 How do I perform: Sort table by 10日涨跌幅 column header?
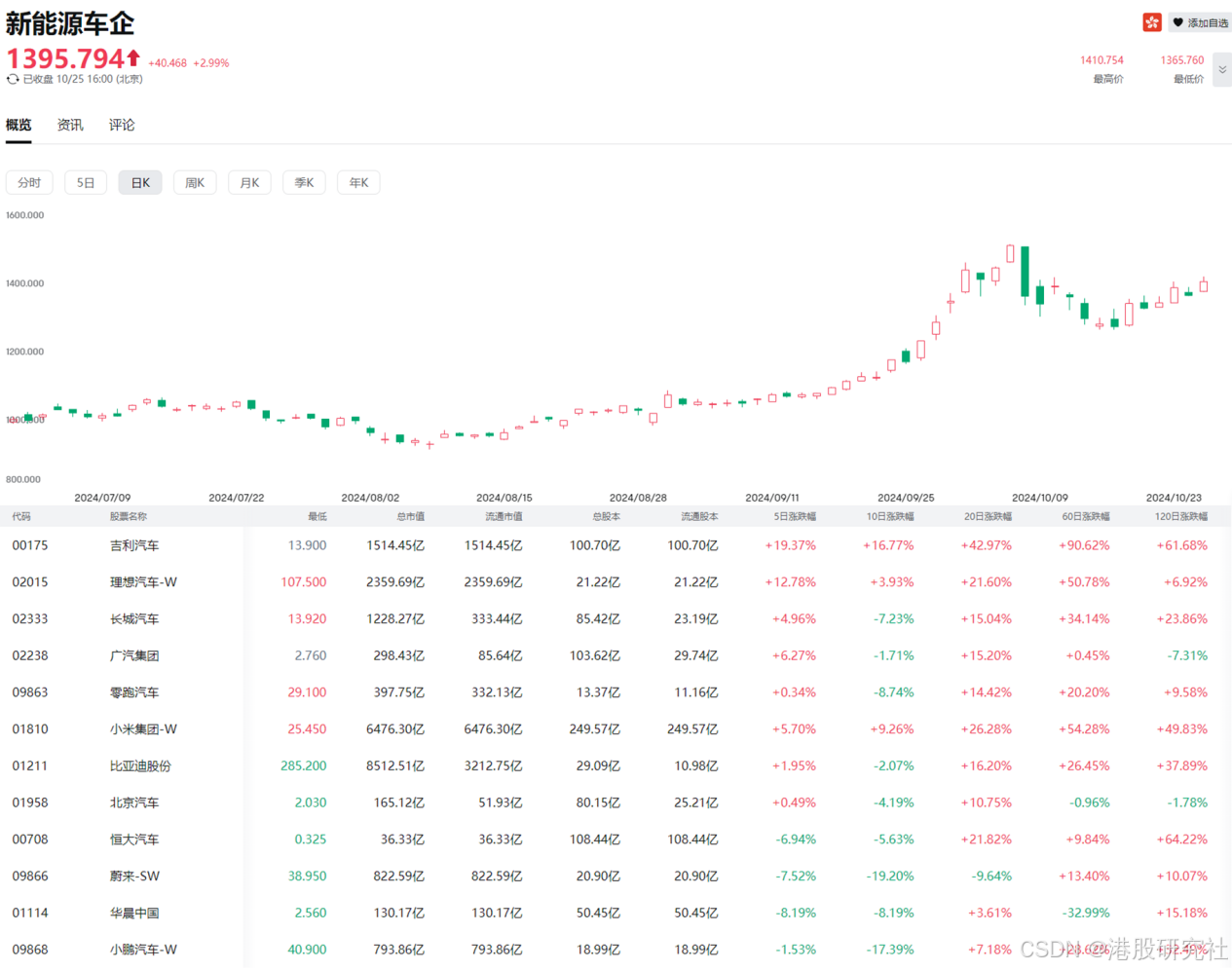tap(890, 516)
